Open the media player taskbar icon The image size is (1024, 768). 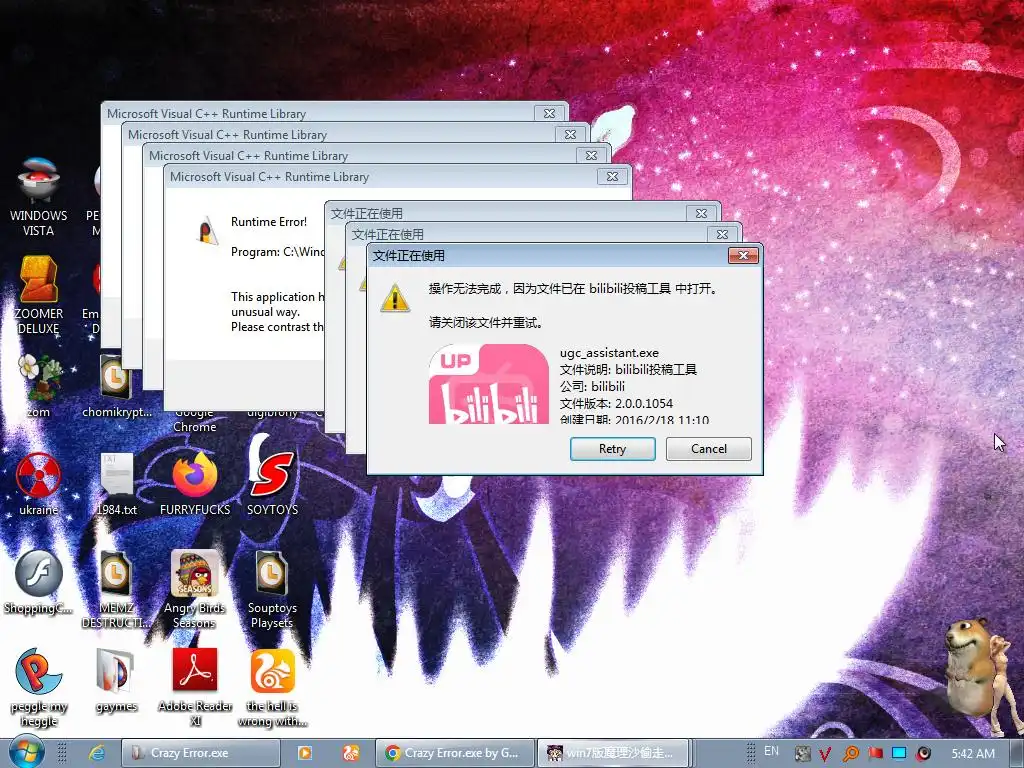(x=304, y=753)
